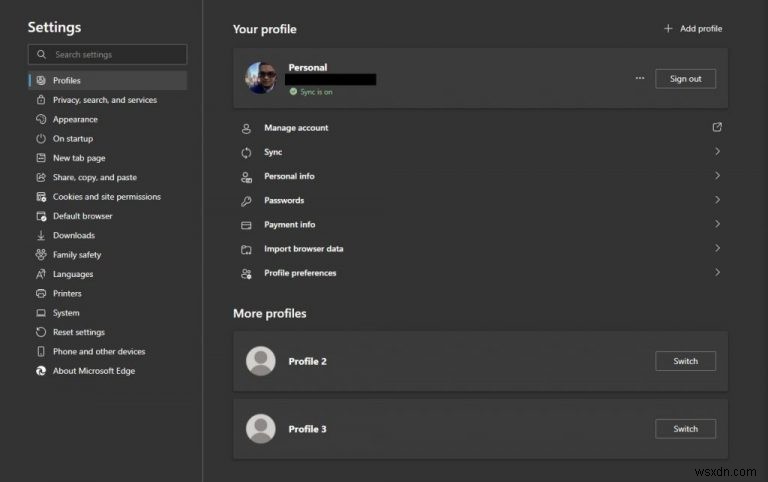Click the Phone and other devices icon
The image size is (768, 482).
tap(41, 352)
